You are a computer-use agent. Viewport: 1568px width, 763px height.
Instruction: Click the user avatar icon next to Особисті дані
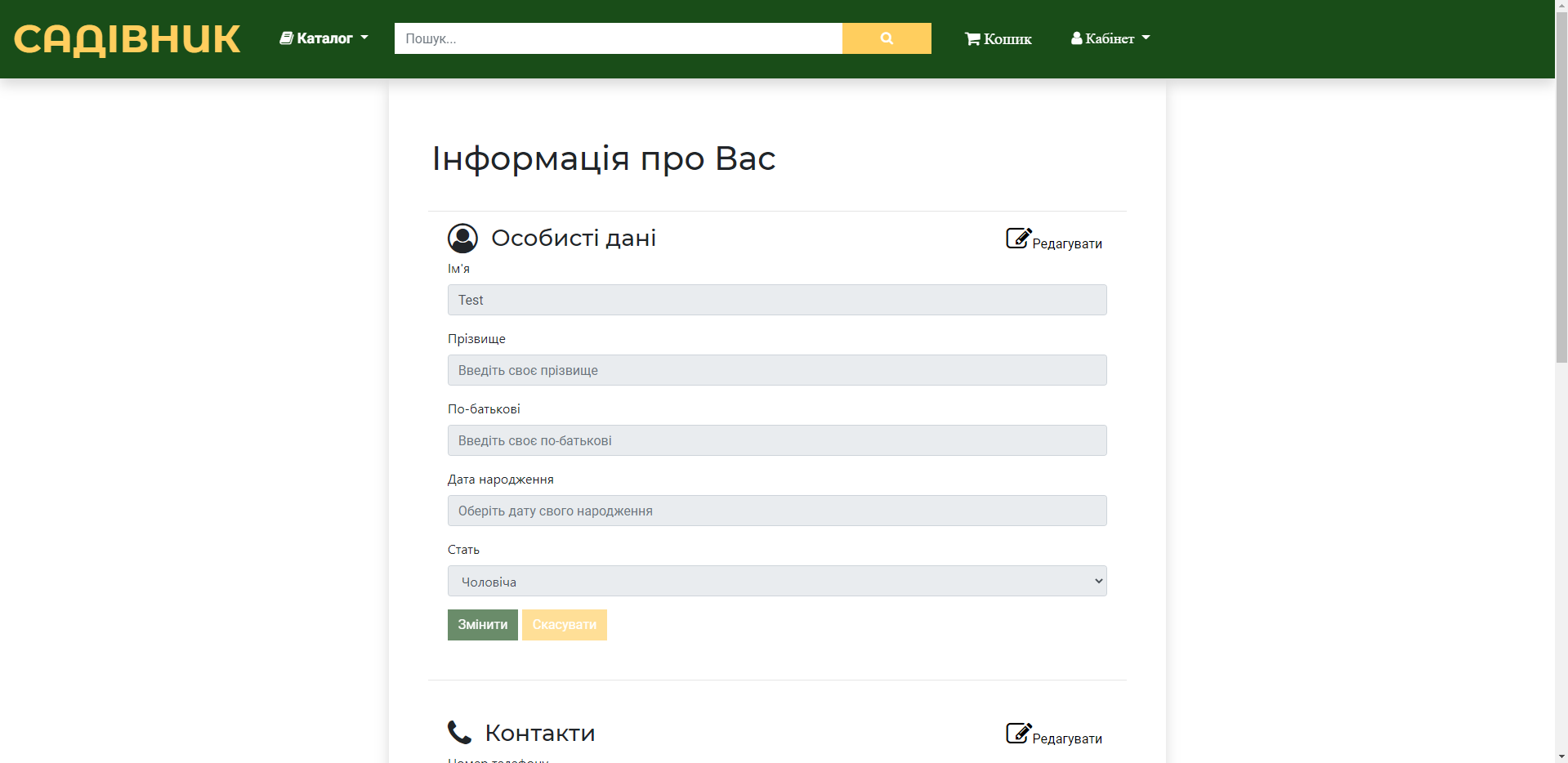462,238
